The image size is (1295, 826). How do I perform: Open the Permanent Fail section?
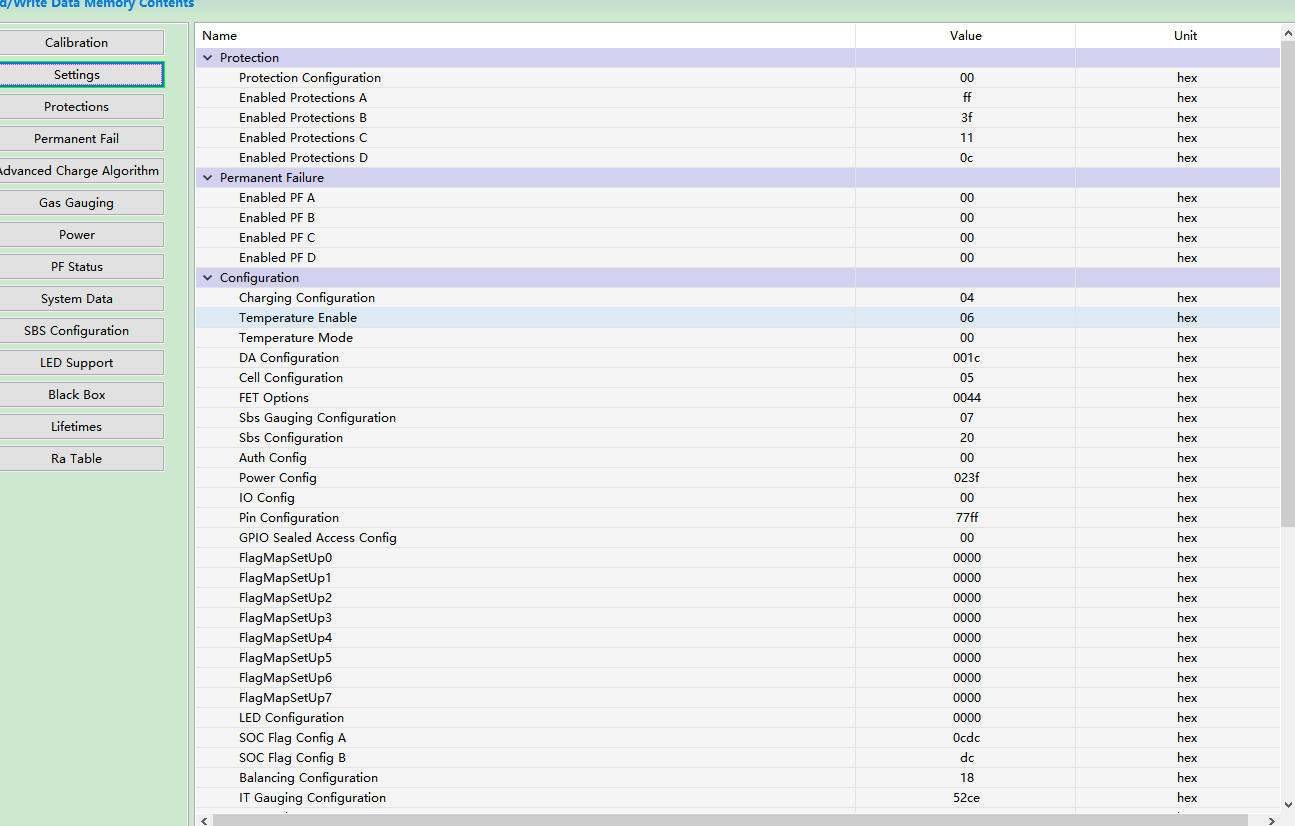coord(77,138)
